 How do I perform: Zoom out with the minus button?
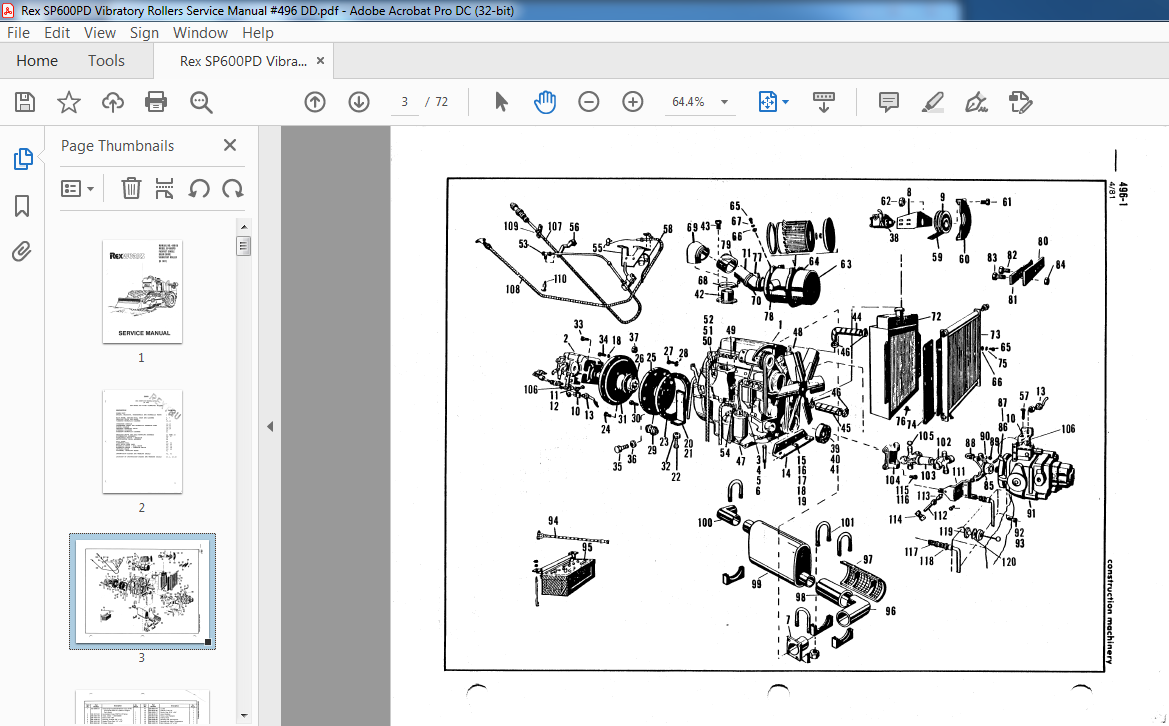click(588, 102)
